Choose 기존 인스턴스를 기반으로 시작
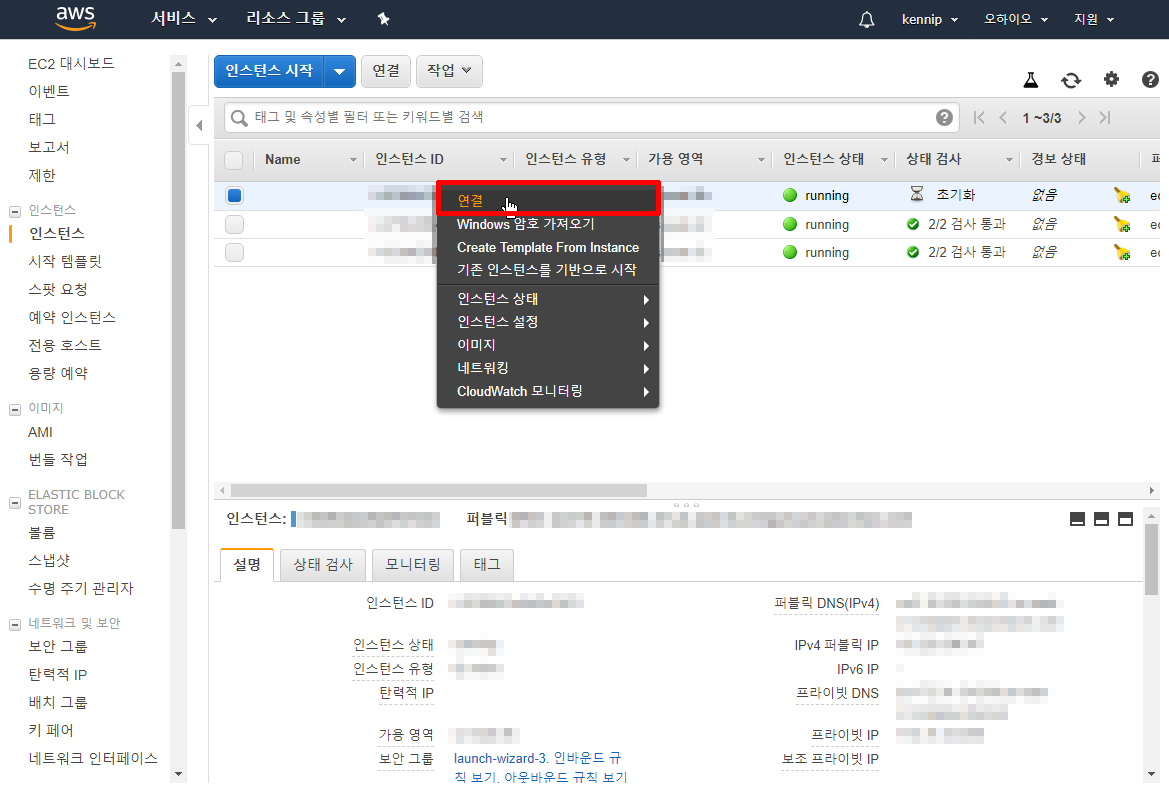1169x788 pixels. pyautogui.click(x=548, y=270)
